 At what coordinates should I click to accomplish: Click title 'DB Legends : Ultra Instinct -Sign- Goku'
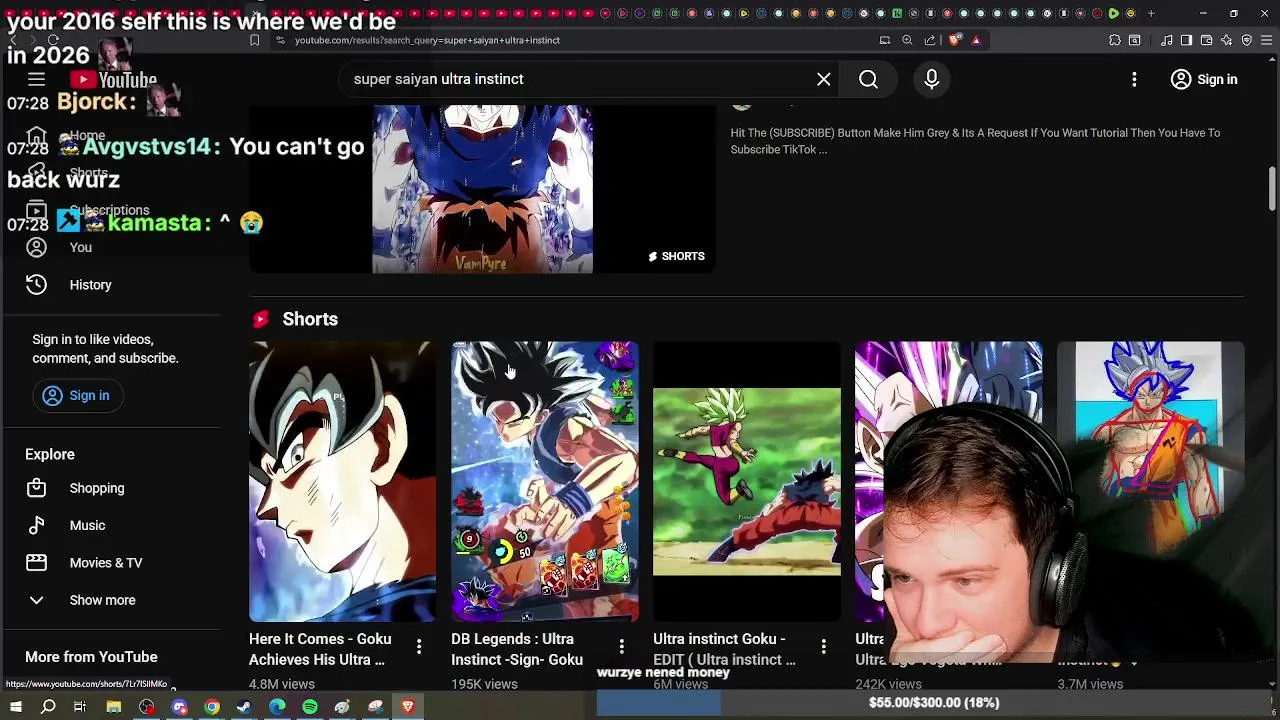click(x=517, y=649)
